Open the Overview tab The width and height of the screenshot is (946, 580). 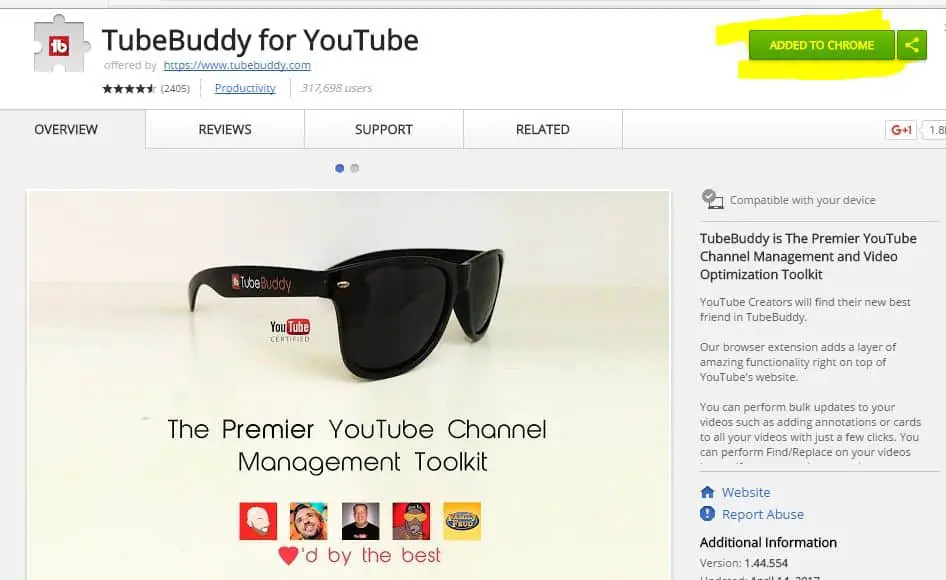pyautogui.click(x=66, y=129)
